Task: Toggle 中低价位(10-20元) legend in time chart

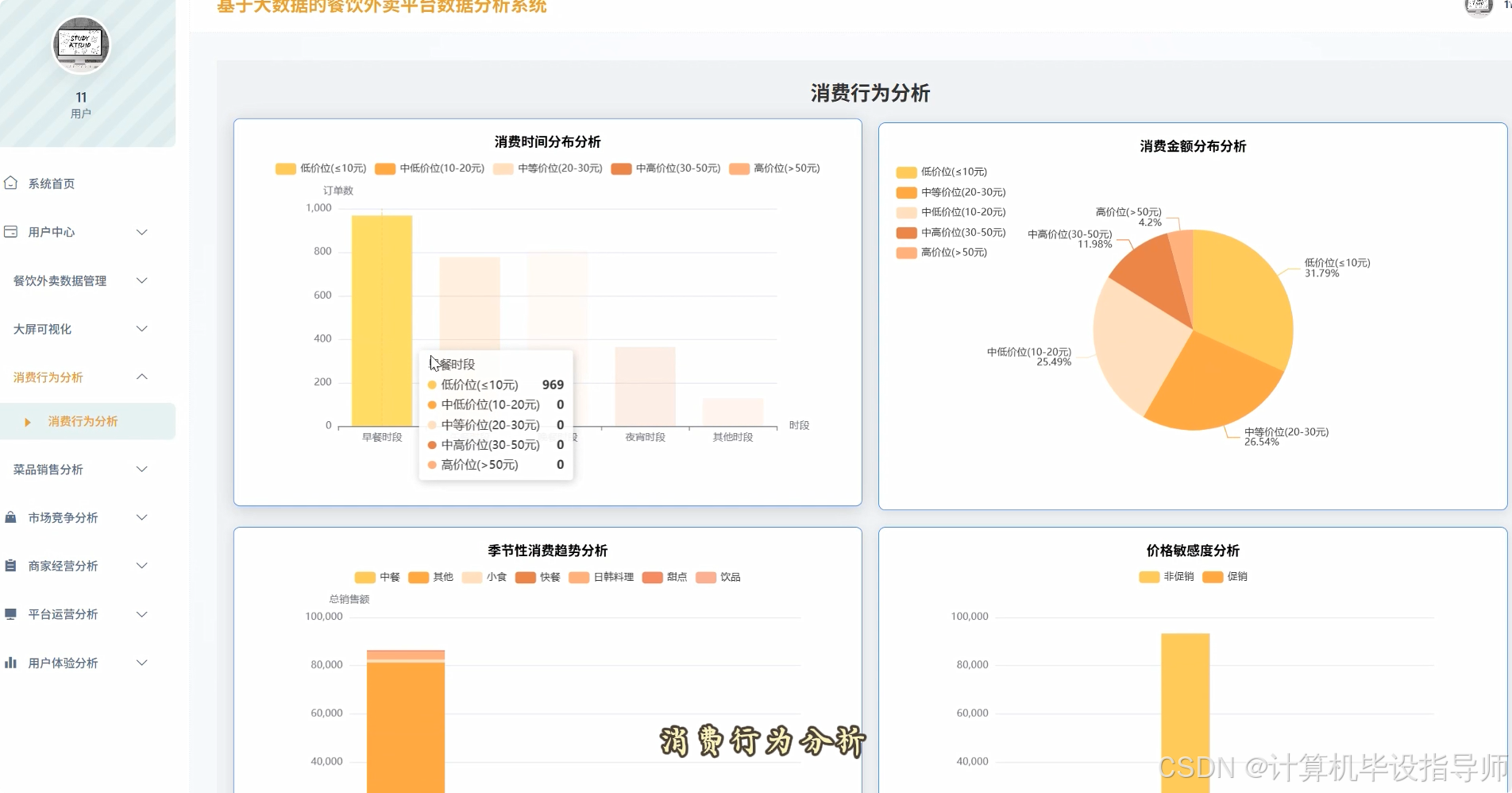Action: 430,168
